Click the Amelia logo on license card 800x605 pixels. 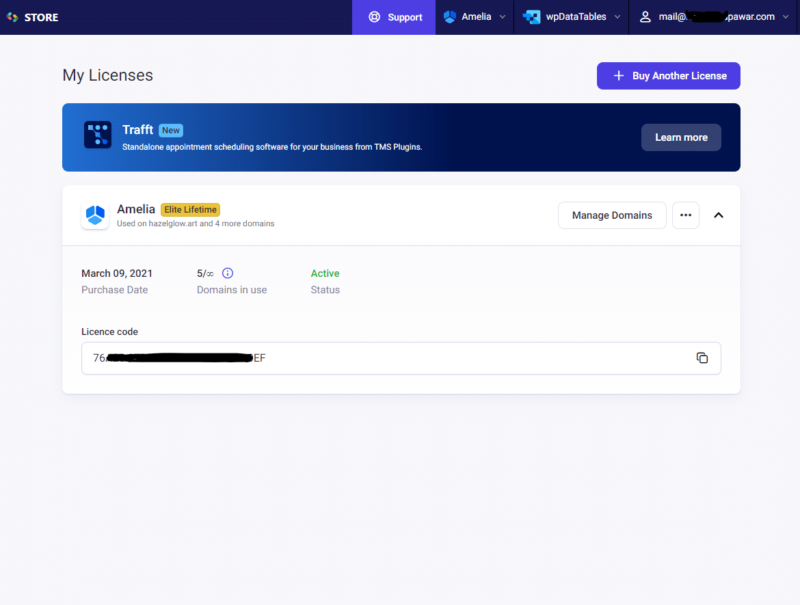point(94,215)
